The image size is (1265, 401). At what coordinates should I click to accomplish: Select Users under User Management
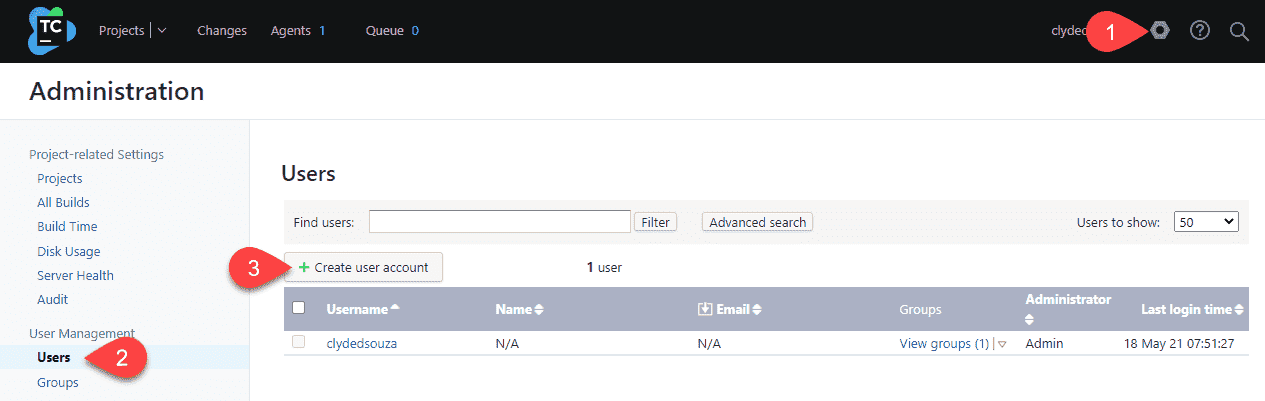[x=53, y=357]
